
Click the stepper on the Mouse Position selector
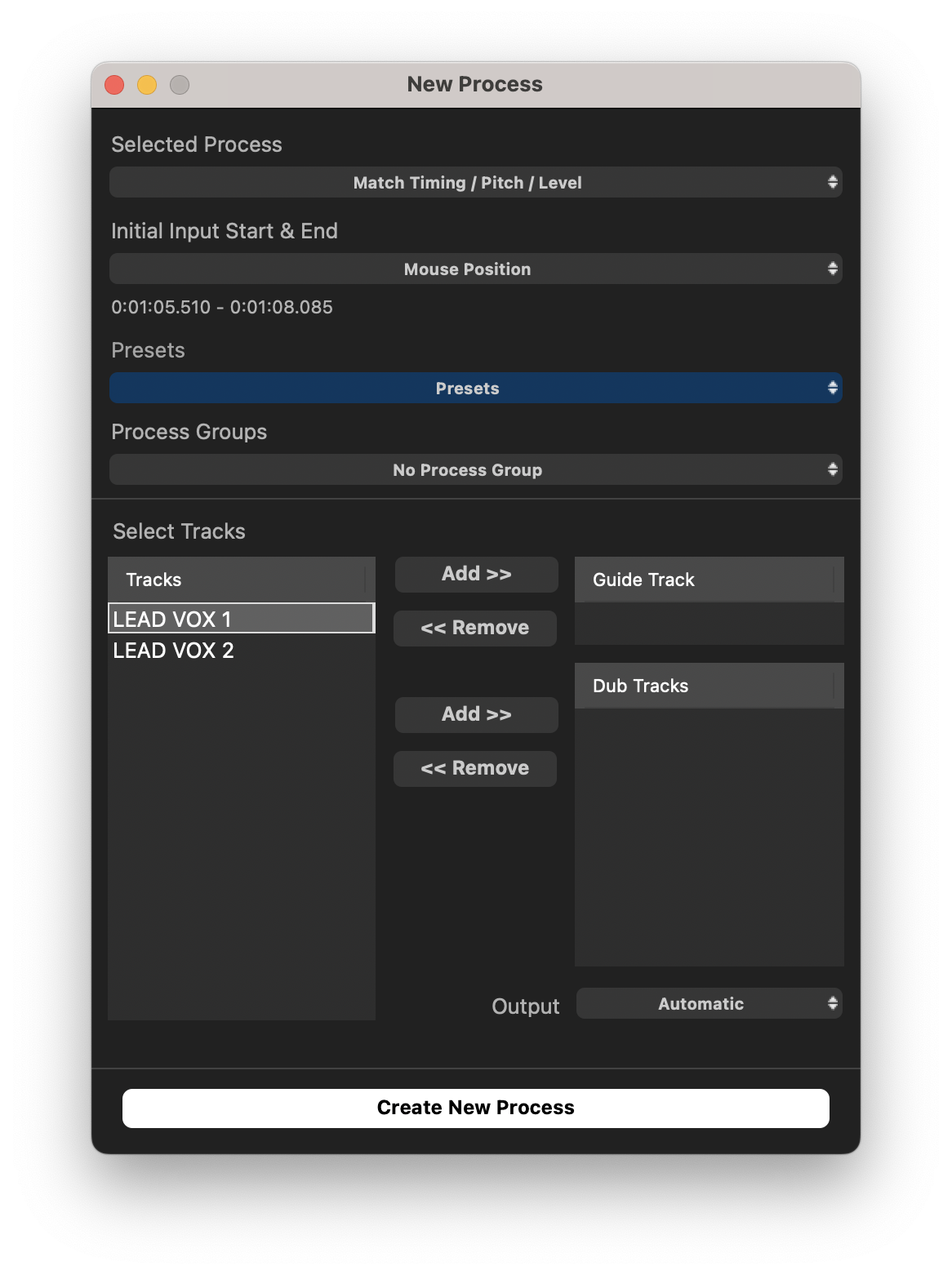[833, 269]
